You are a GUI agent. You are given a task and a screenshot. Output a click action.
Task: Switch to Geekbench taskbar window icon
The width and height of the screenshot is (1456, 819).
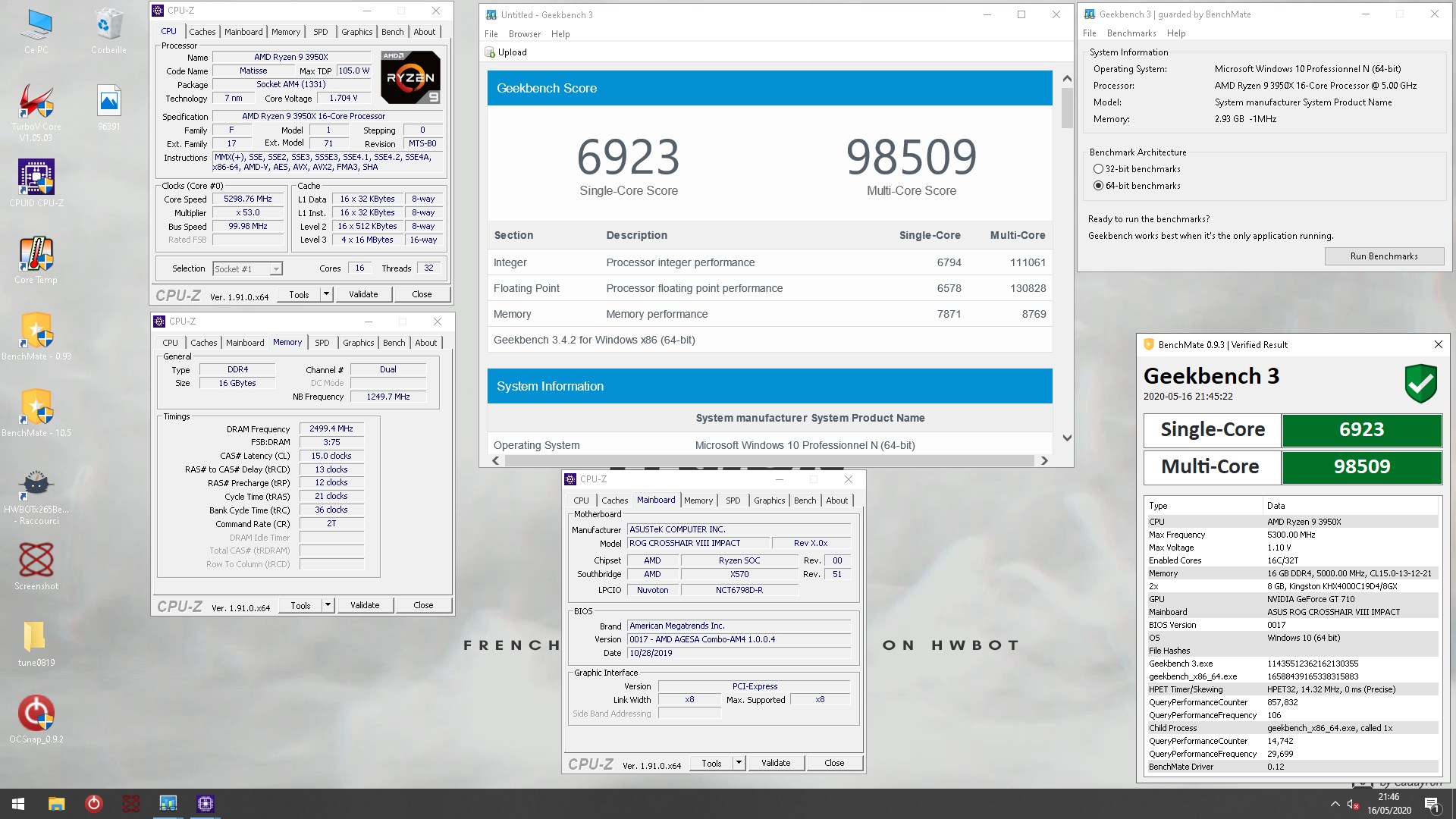click(168, 803)
